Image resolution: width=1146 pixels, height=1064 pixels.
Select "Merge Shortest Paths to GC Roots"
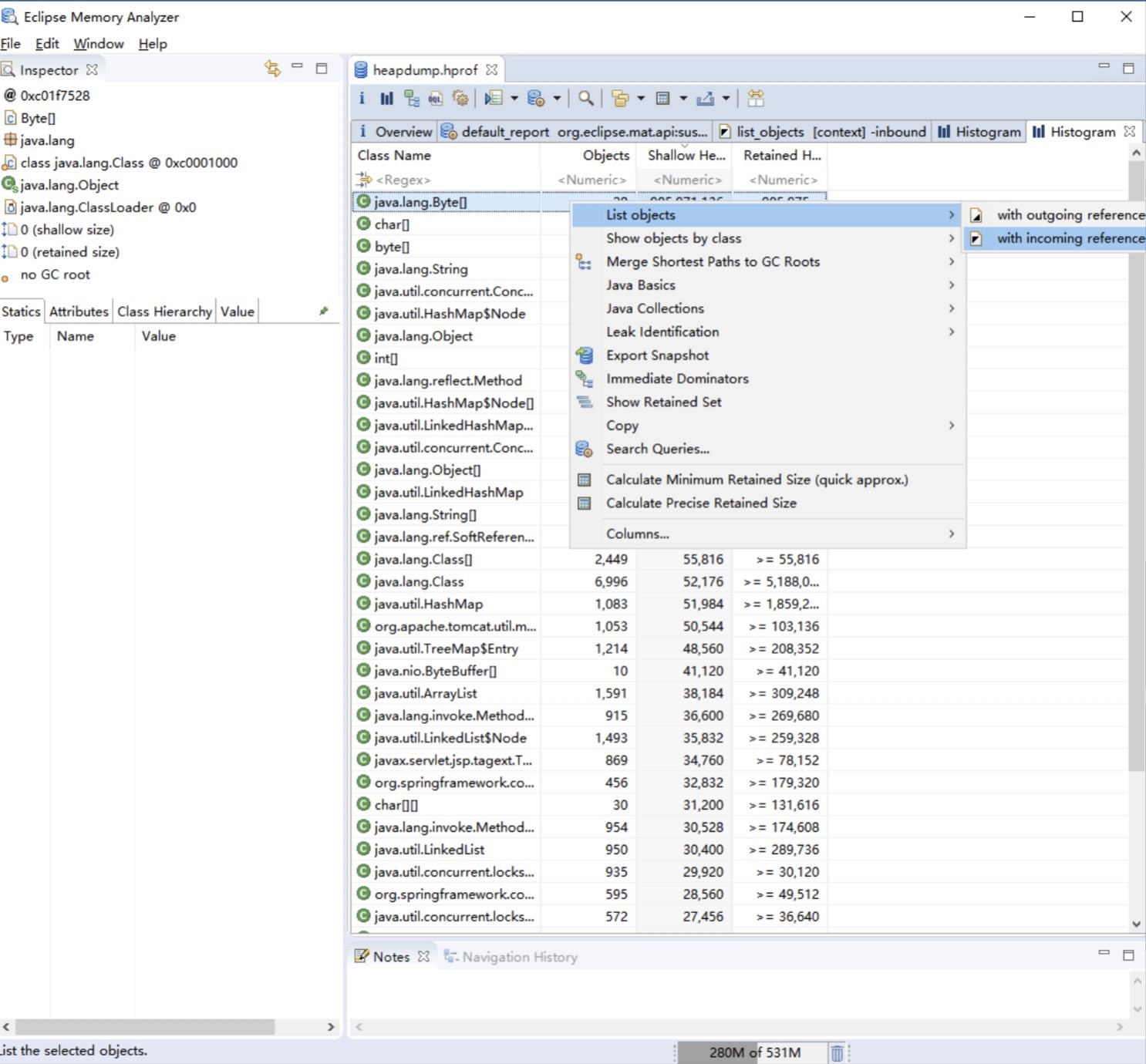(713, 262)
